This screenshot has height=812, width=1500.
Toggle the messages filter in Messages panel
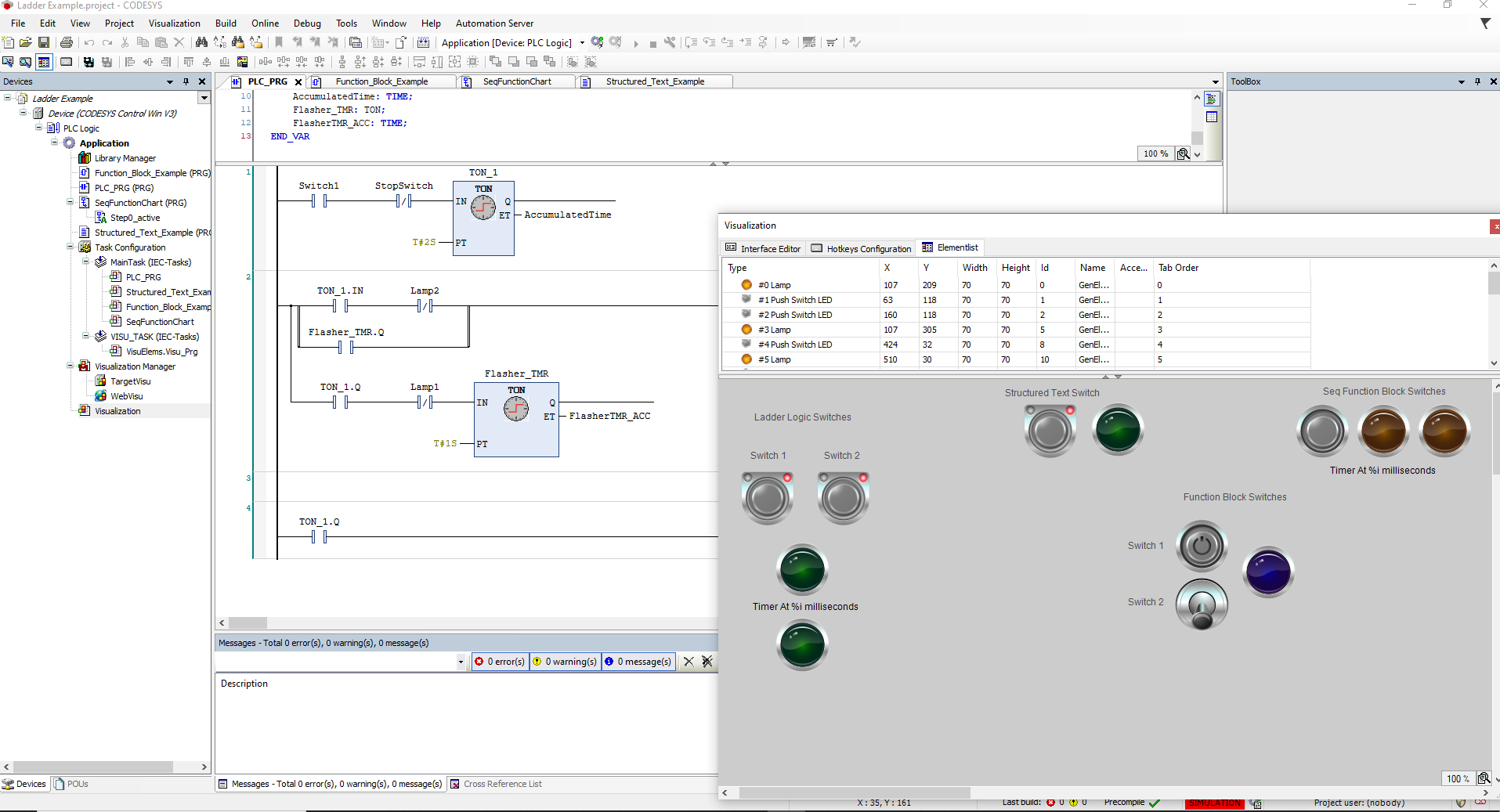click(638, 662)
